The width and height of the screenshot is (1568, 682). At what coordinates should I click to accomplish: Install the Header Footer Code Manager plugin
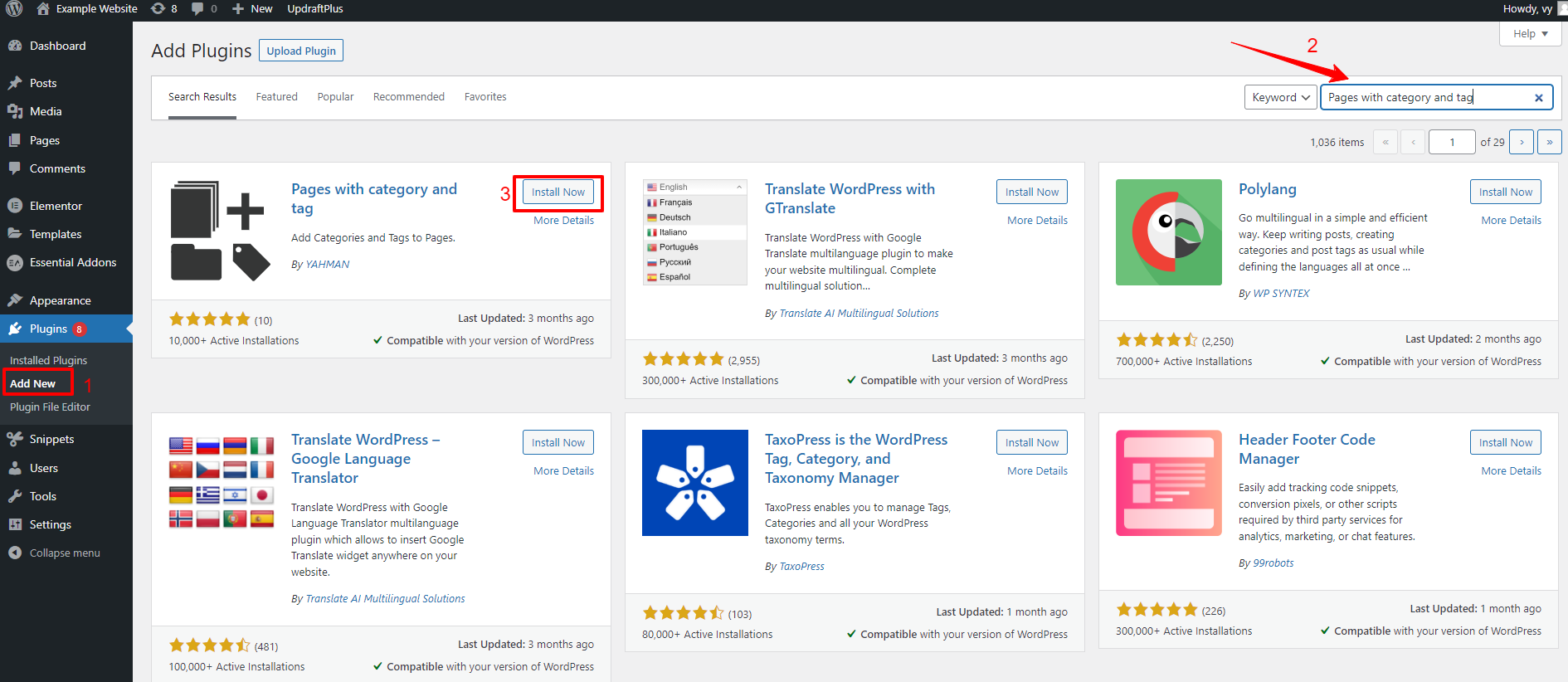pos(1506,442)
